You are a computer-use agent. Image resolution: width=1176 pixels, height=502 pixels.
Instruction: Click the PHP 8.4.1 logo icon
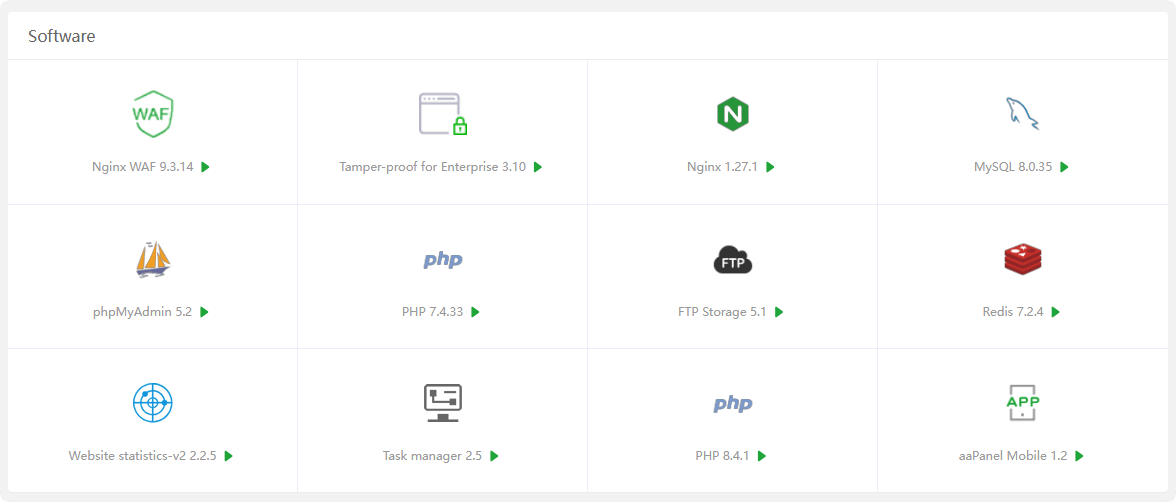click(732, 404)
